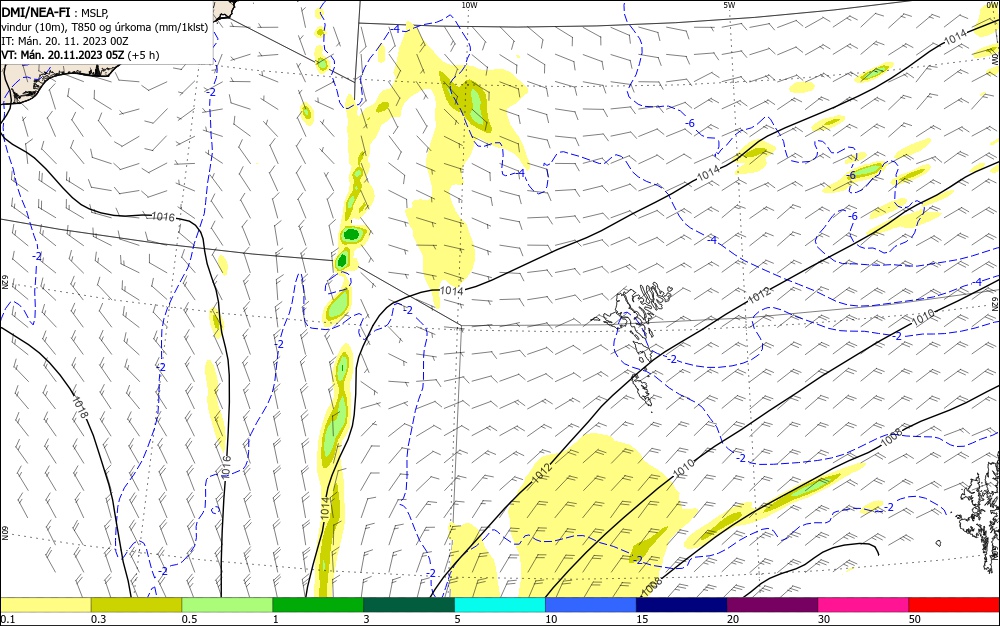Click the legend value "10"
Image resolution: width=1000 pixels, height=626 pixels.
[x=551, y=619]
